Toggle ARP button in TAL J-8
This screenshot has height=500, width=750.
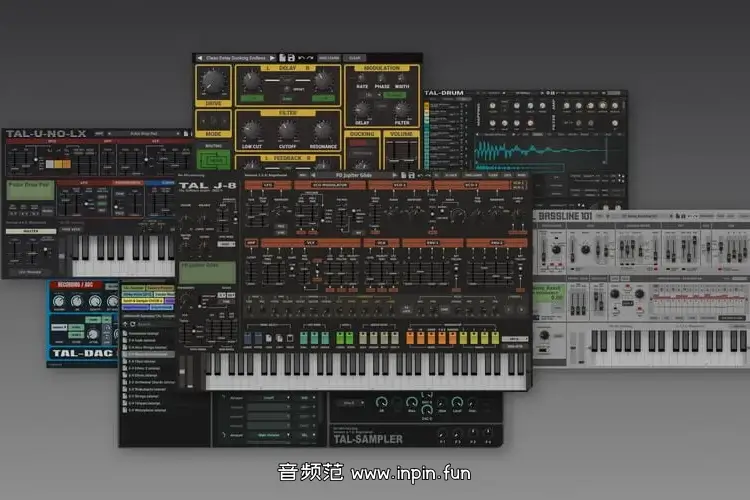pyautogui.click(x=251, y=243)
